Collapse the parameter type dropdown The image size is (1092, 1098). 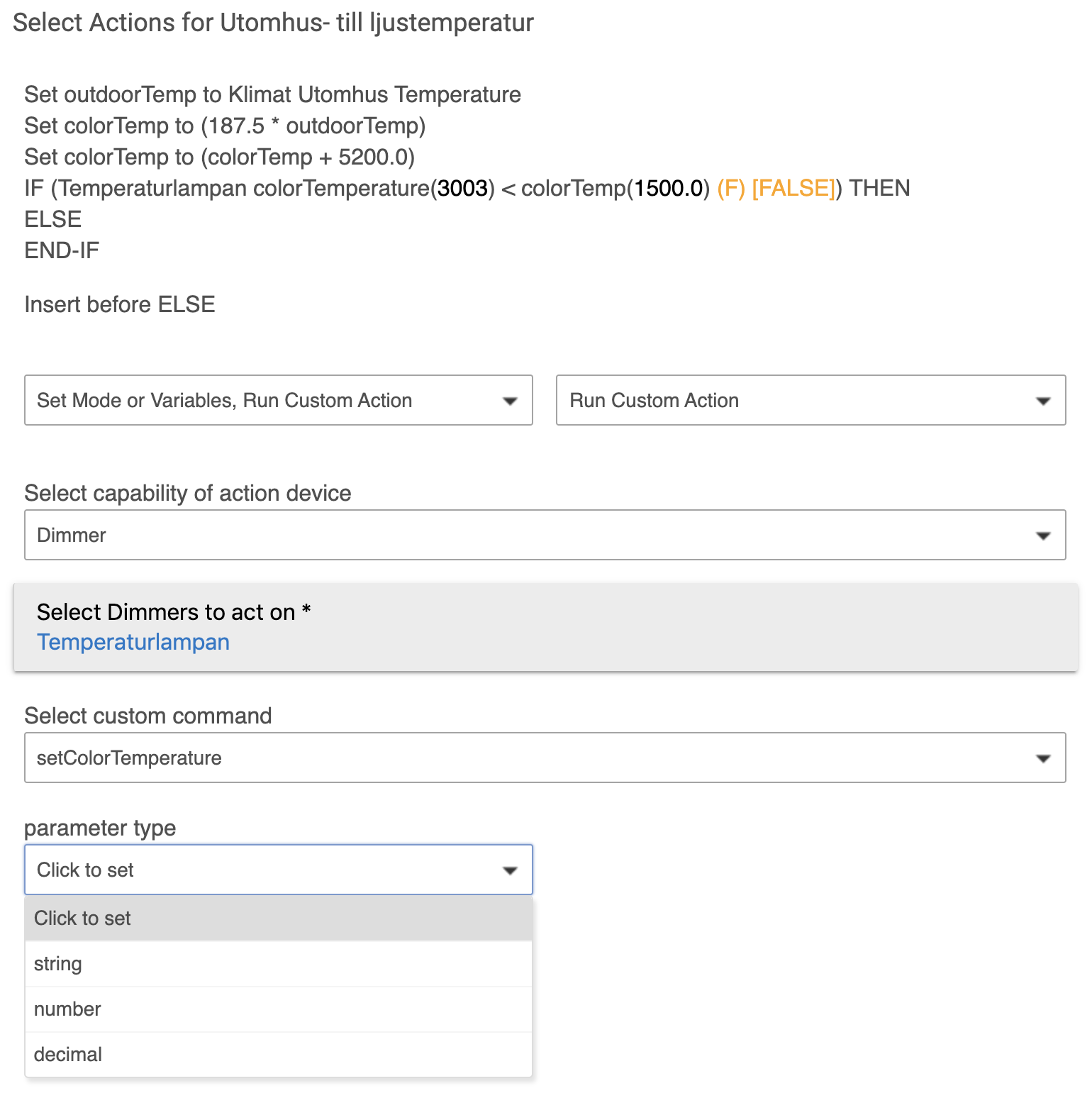[x=279, y=870]
